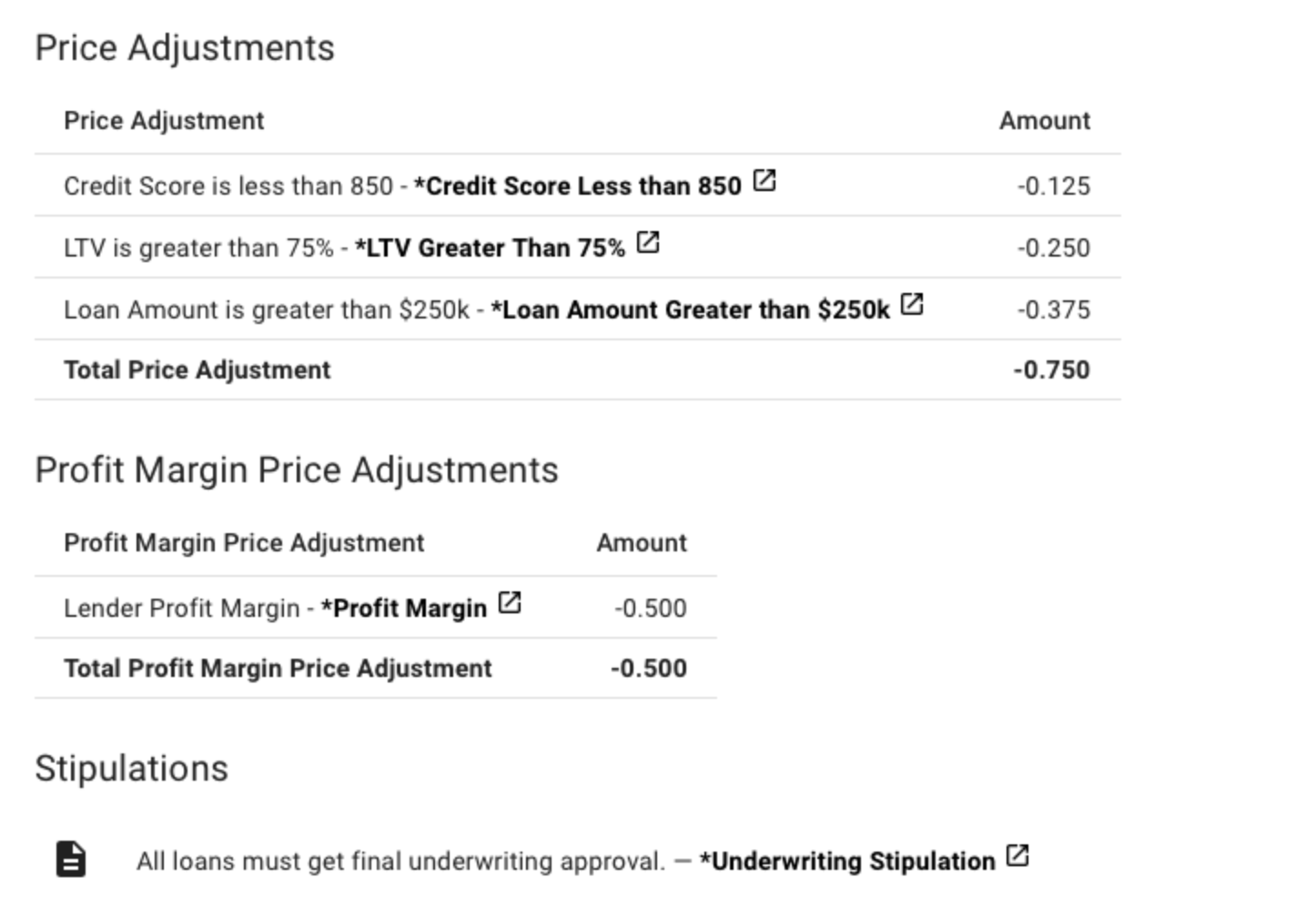Click the document icon under Stipulations
Viewport: 1316px width, 919px height.
tap(71, 859)
